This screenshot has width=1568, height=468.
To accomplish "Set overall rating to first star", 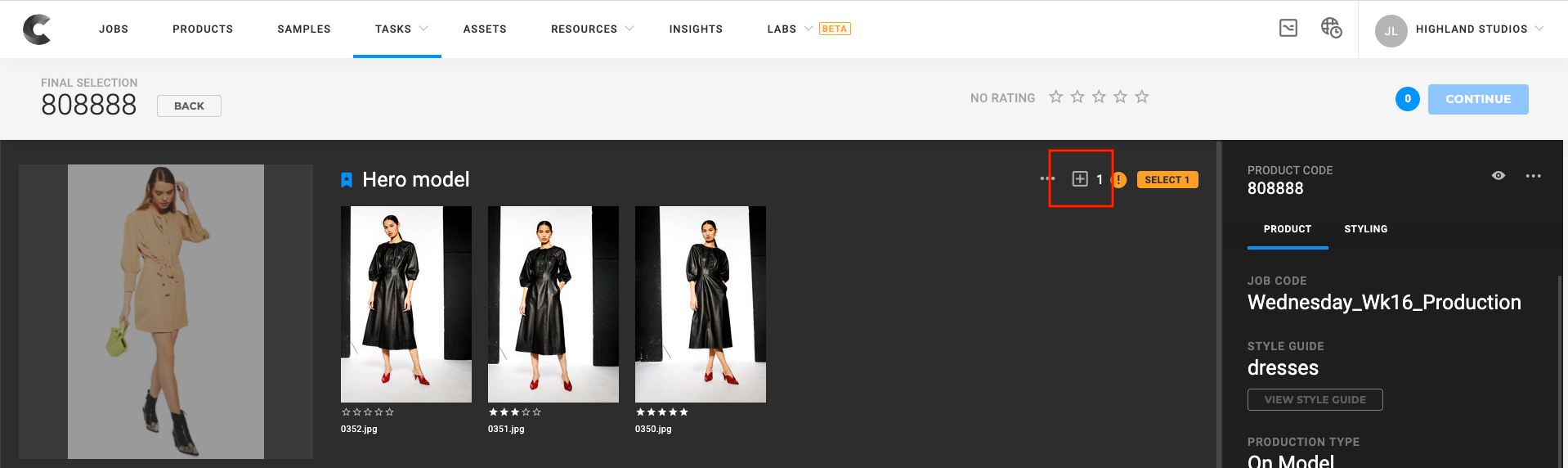I will coord(1055,97).
